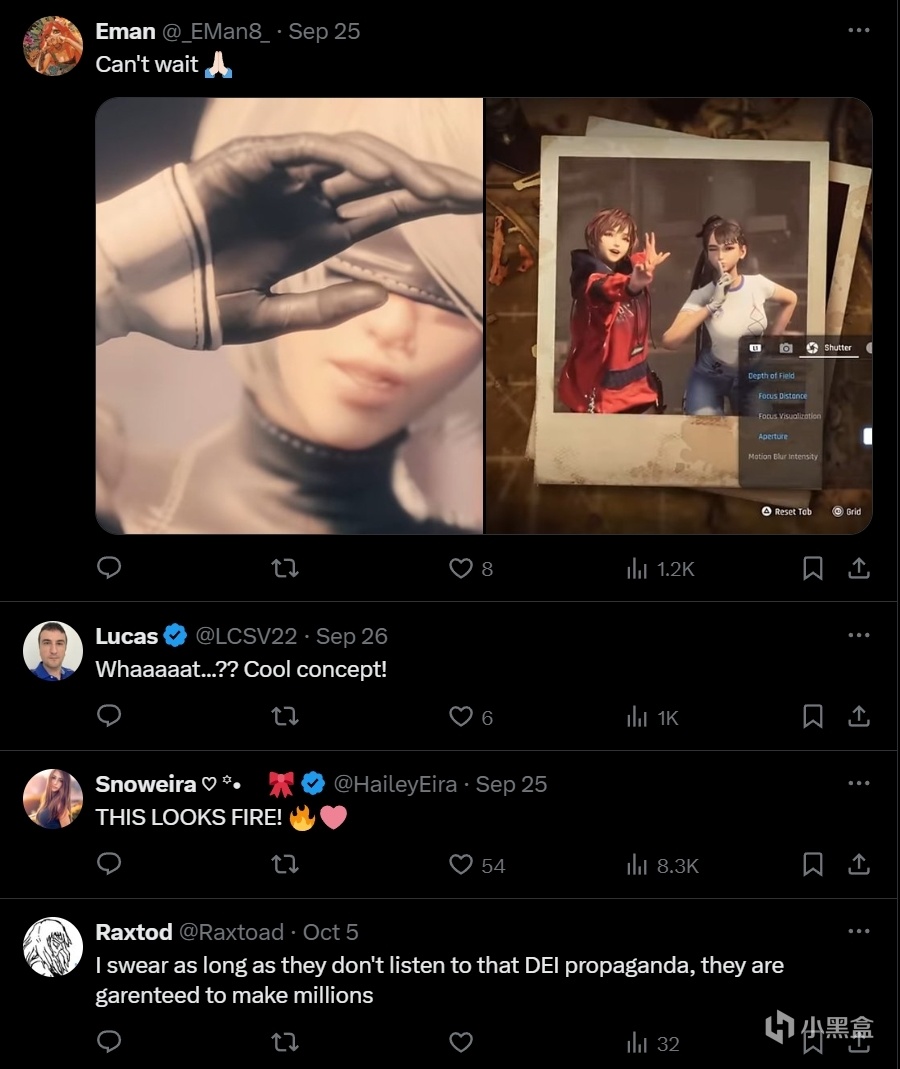Viewport: 900px width, 1069px height.
Task: Share Snoweira's tweet
Action: [x=859, y=864]
